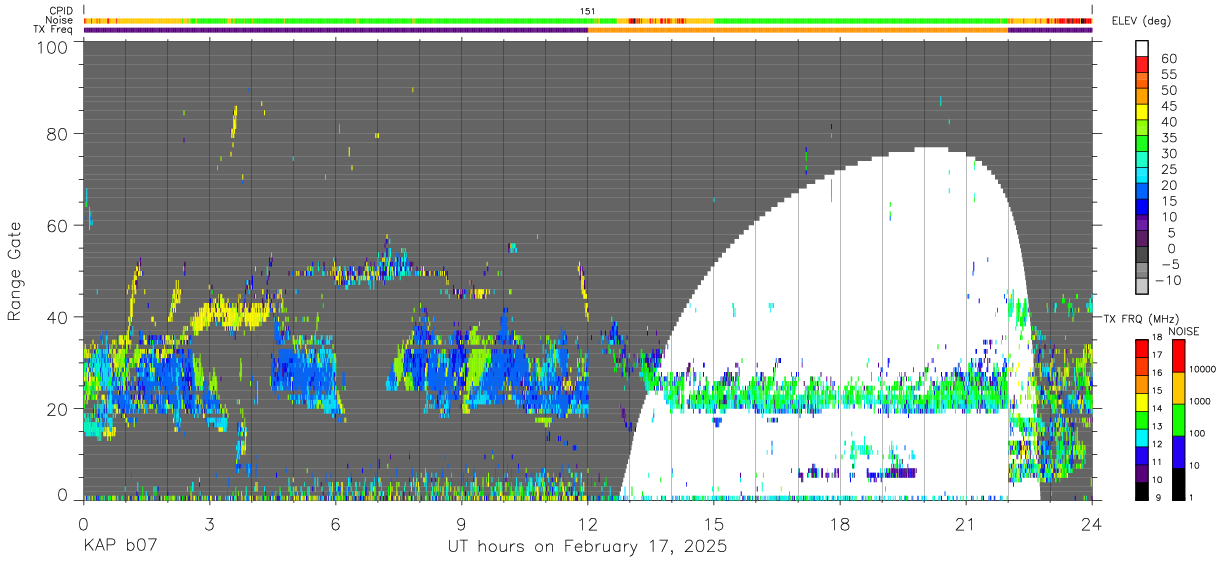Viewport: 1228px width, 567px height.
Task: Click the x-axis hour label "18"
Action: 840,522
